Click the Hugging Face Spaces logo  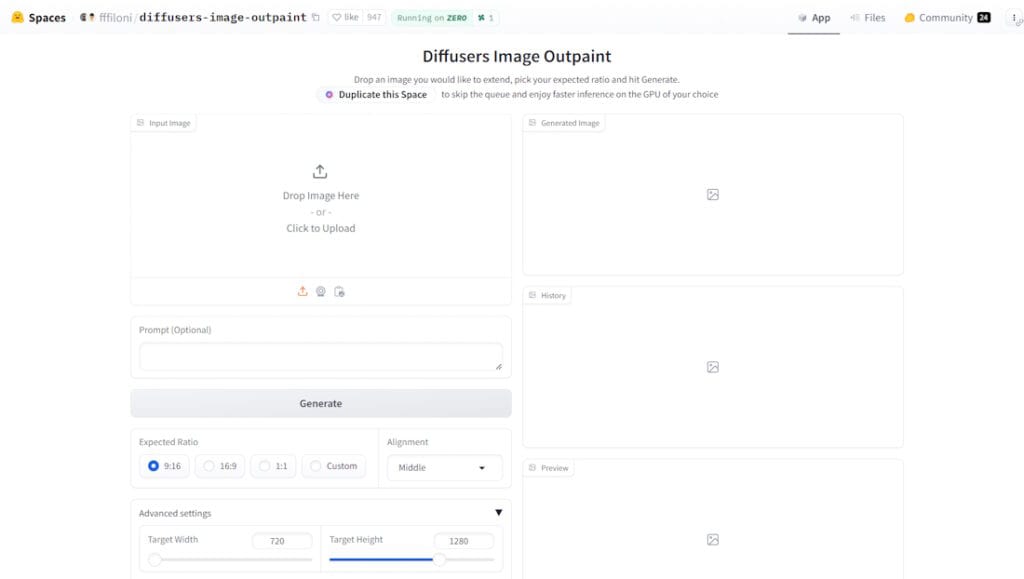pyautogui.click(x=18, y=18)
